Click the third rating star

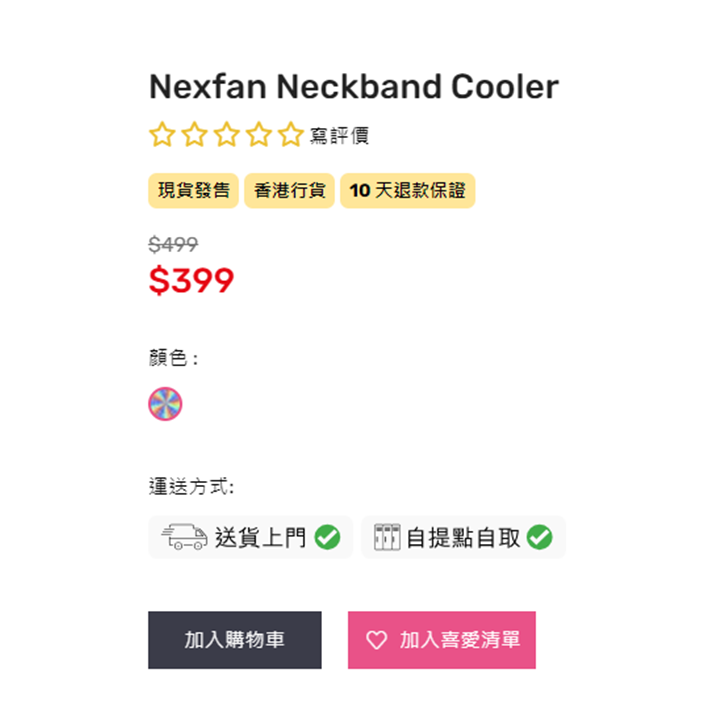click(226, 135)
